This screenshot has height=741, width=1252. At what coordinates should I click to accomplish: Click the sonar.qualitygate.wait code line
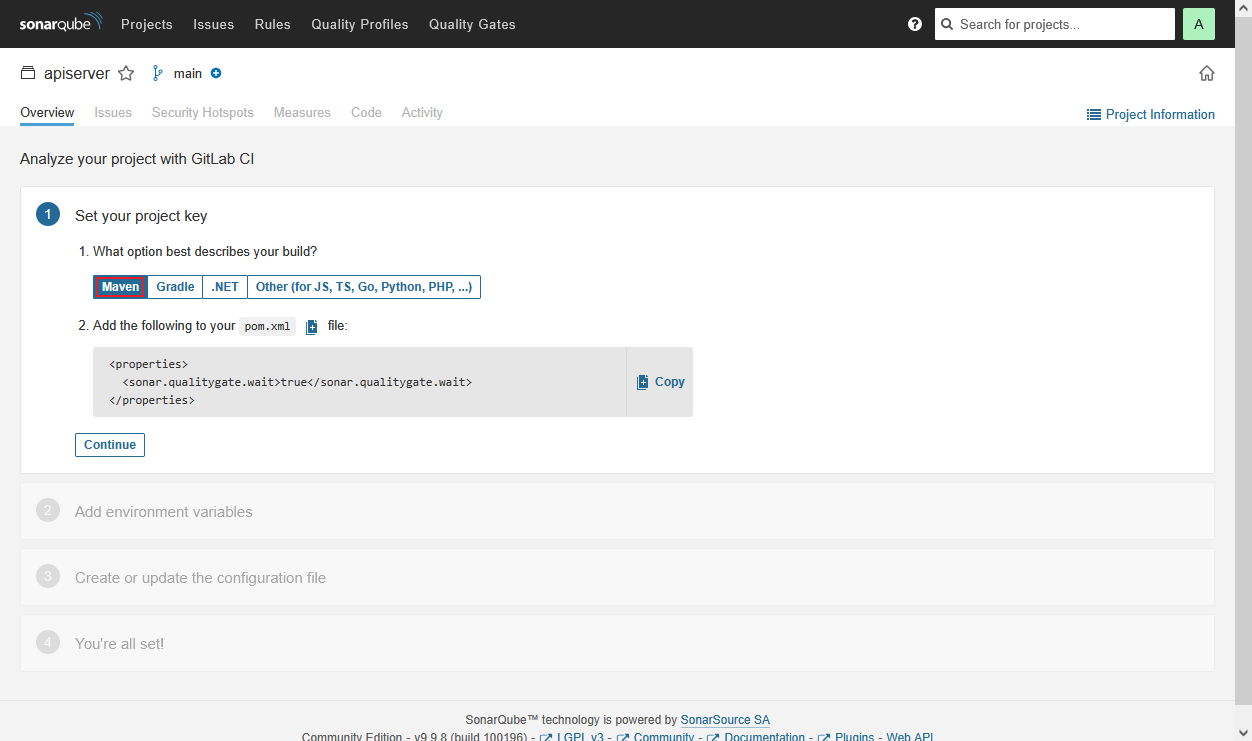pyautogui.click(x=297, y=382)
